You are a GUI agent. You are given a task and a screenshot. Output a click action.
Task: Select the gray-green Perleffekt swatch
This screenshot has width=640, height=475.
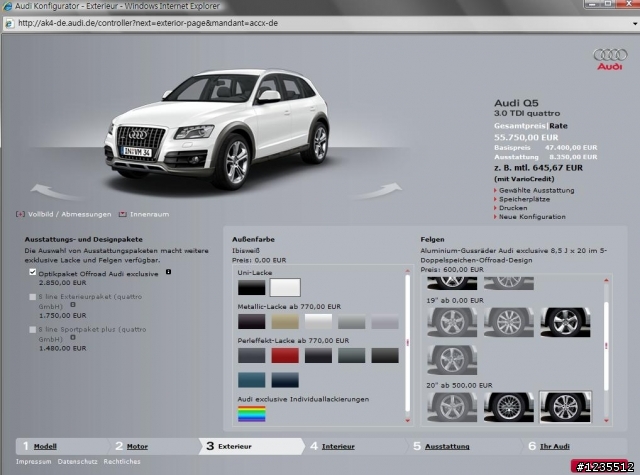(x=351, y=355)
